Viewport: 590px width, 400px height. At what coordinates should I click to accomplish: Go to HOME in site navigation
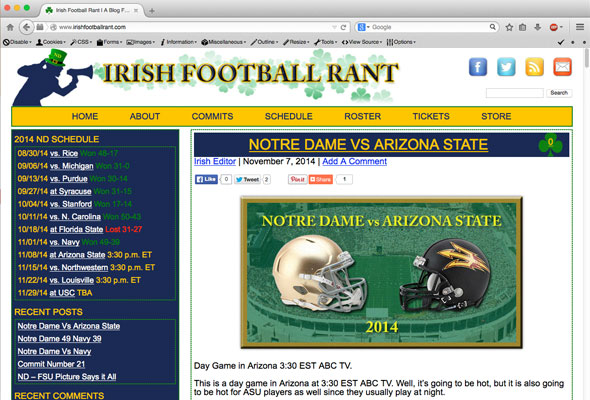(85, 116)
